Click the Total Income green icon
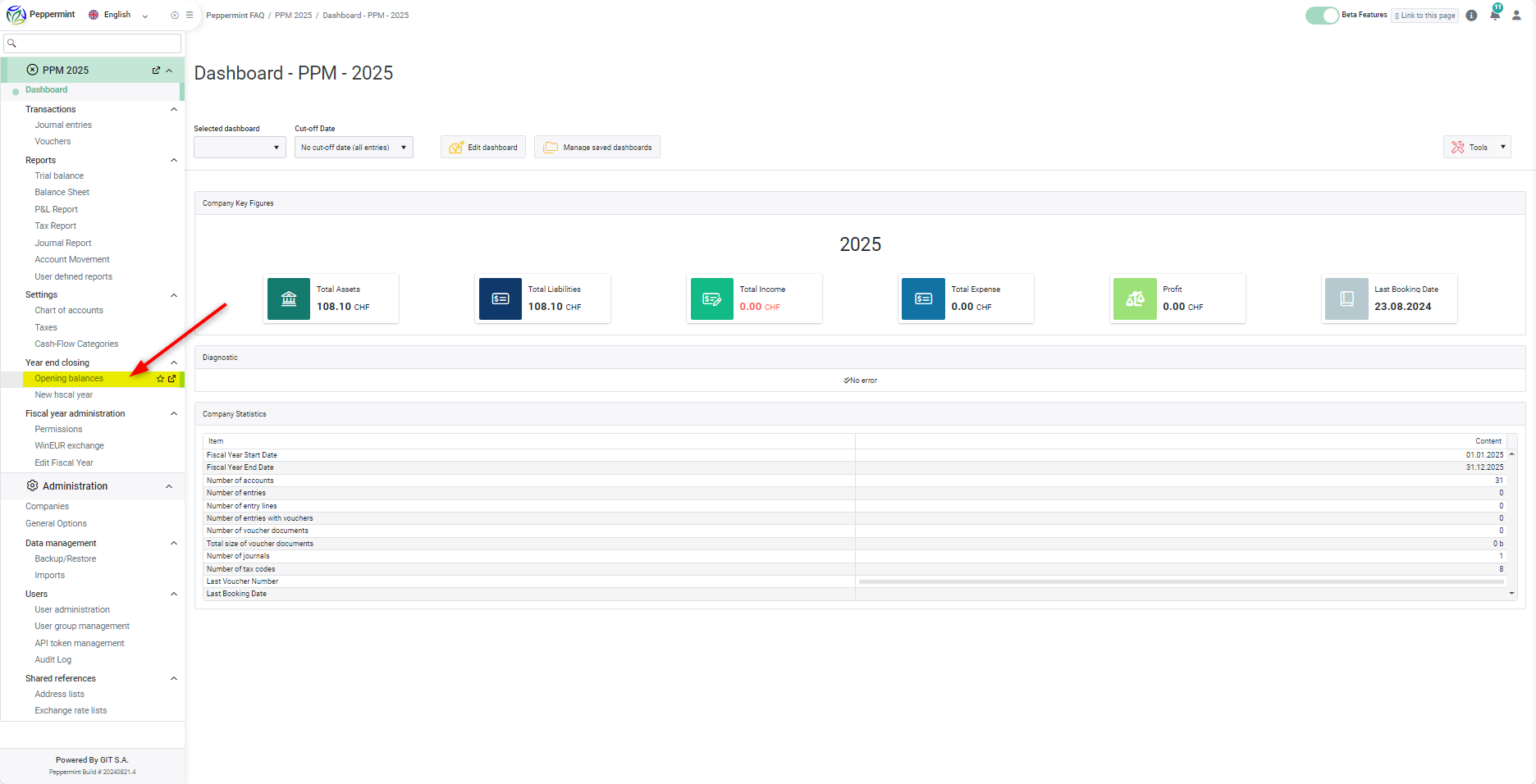 [712, 299]
